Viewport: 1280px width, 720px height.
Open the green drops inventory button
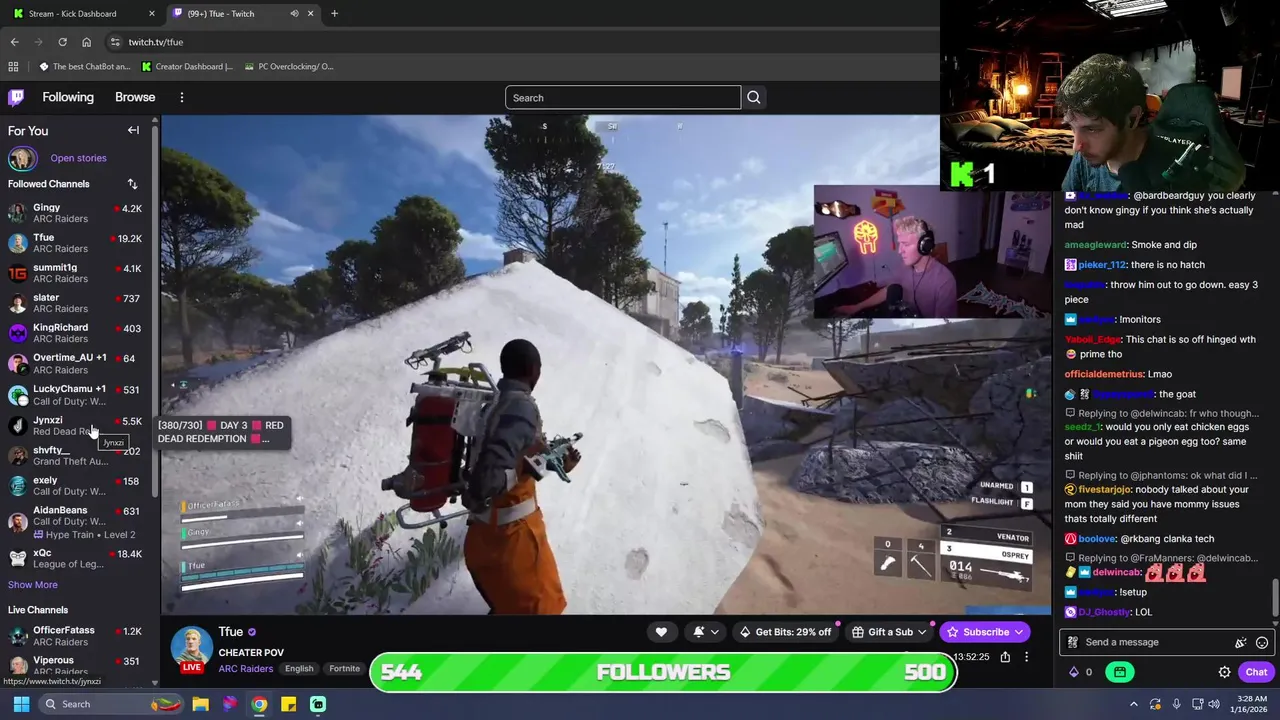[x=1120, y=672]
